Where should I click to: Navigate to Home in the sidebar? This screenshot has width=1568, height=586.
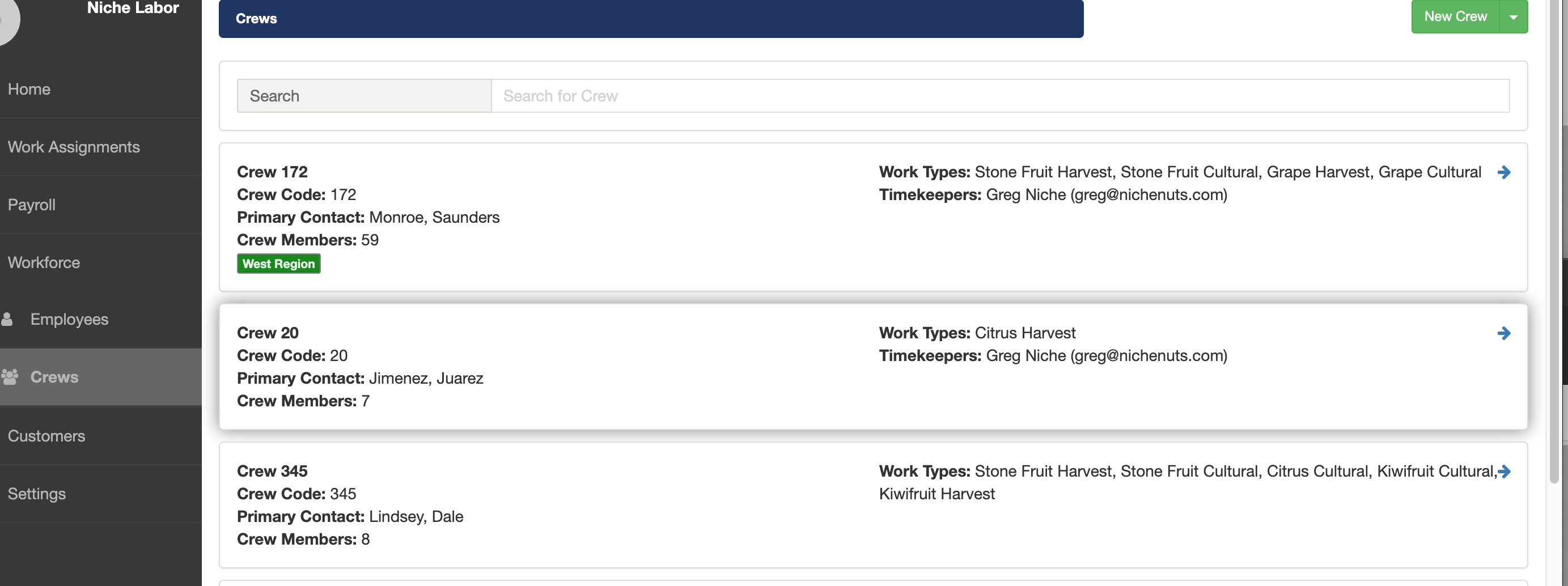28,89
